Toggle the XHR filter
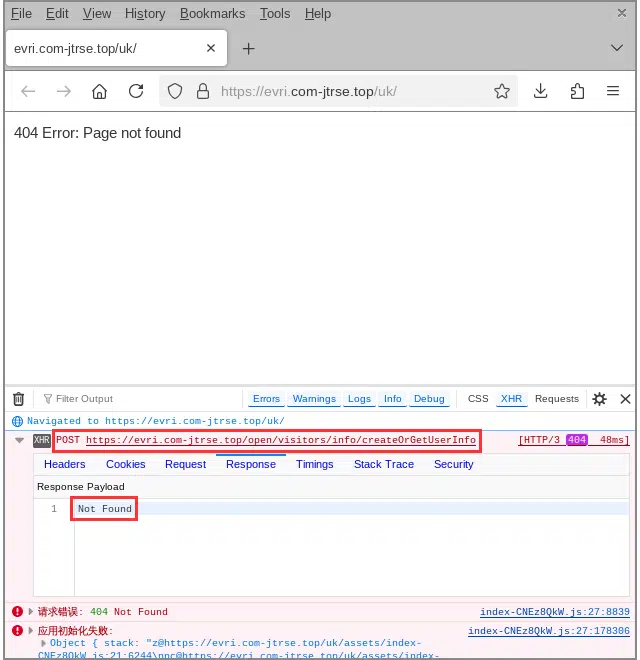The image size is (640, 660). pyautogui.click(x=511, y=399)
